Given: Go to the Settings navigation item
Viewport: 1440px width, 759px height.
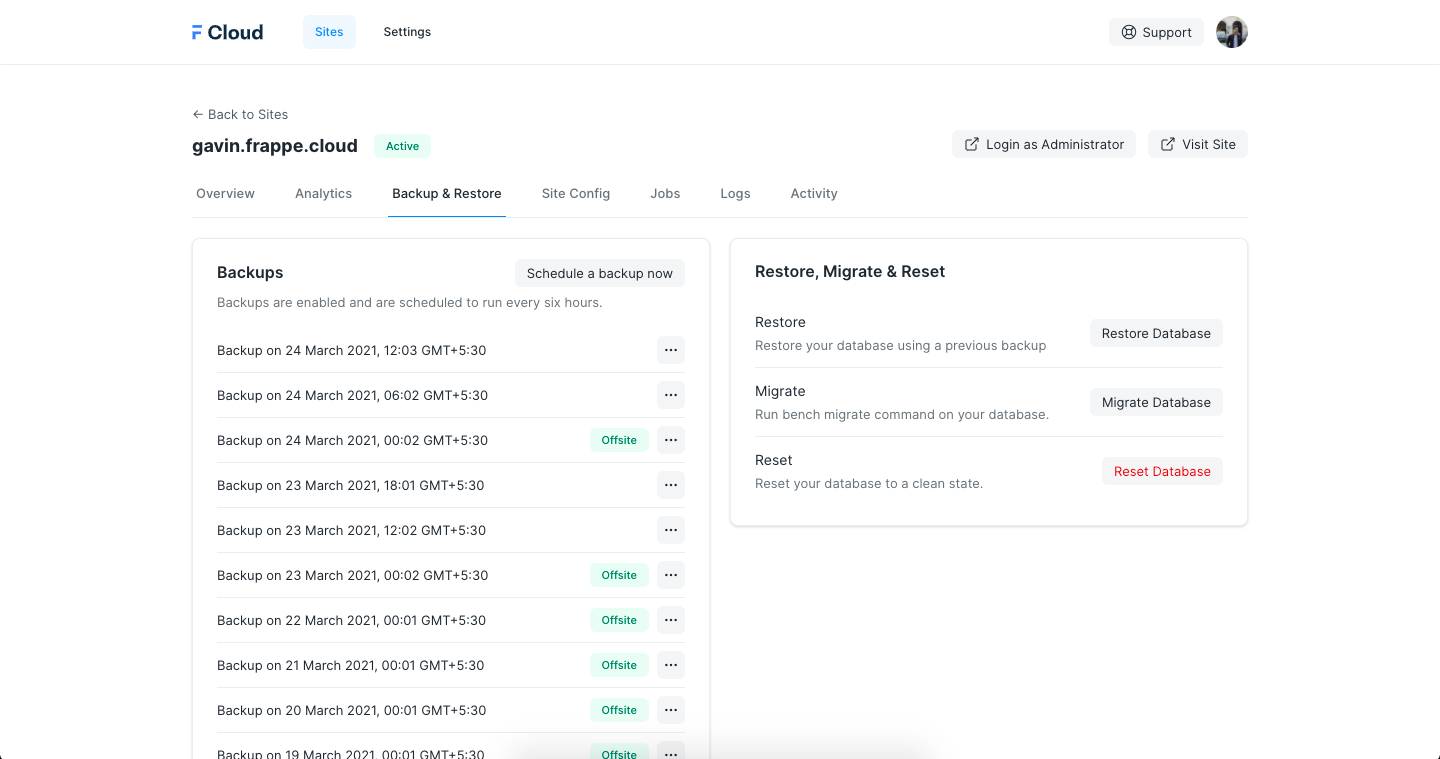Looking at the screenshot, I should point(407,32).
